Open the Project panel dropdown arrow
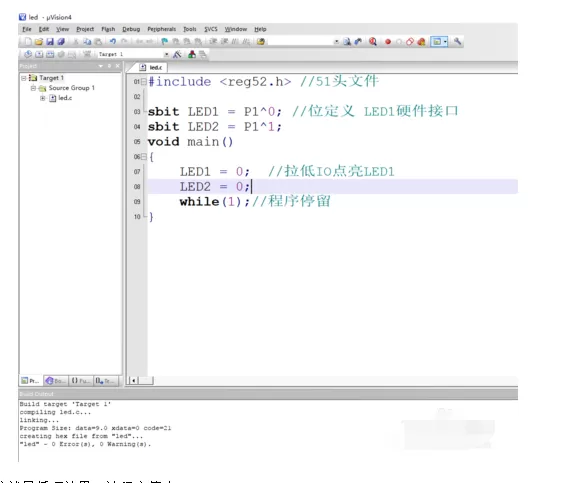The height and width of the screenshot is (483, 567). (101, 66)
